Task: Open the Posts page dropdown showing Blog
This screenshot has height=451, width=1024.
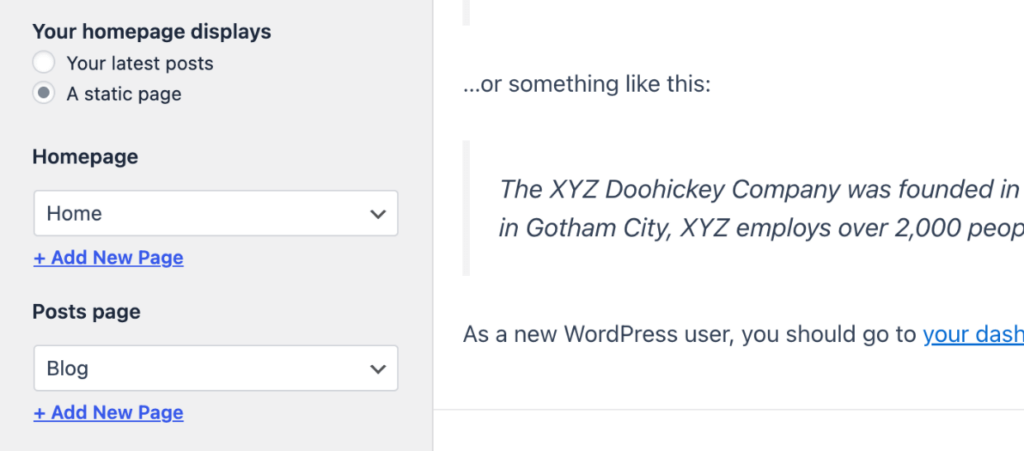Action: pyautogui.click(x=216, y=368)
